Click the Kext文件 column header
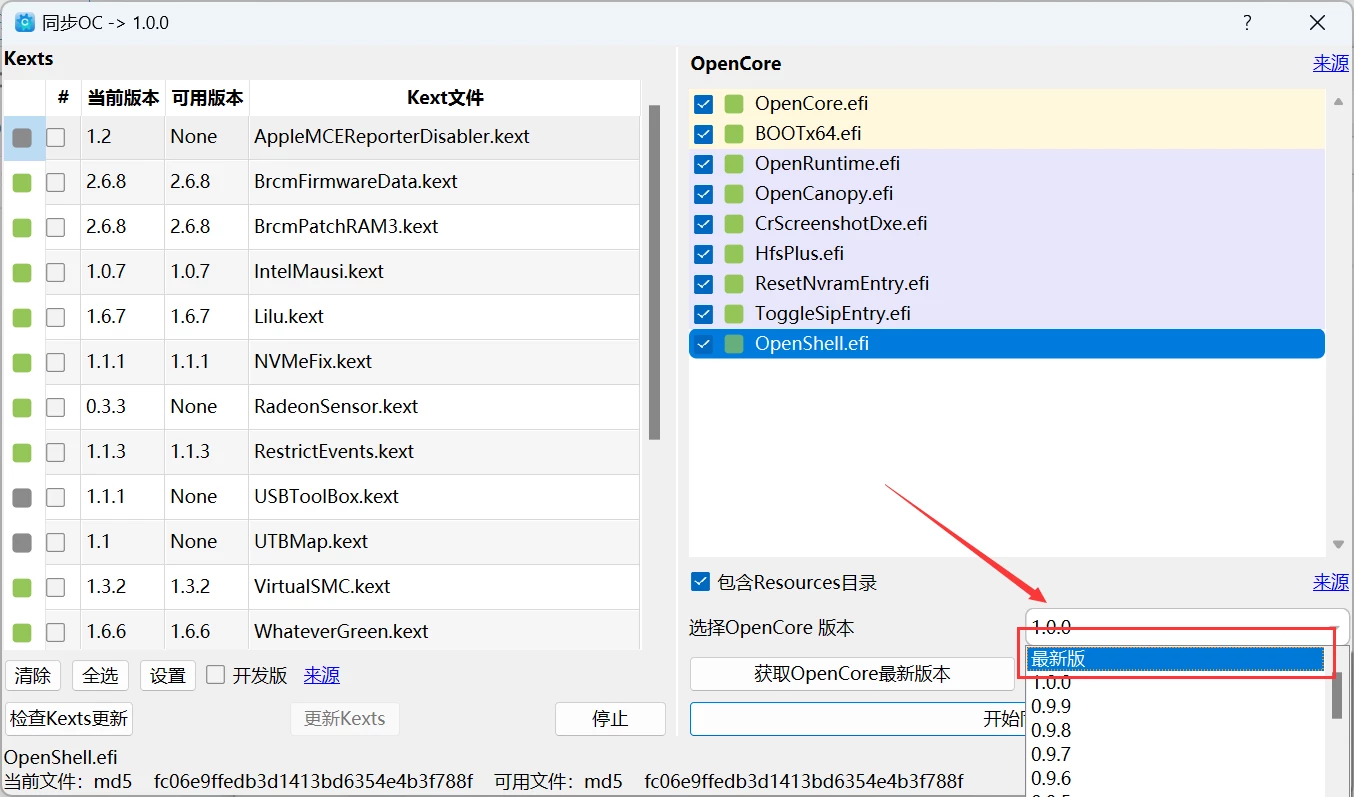This screenshot has width=1354, height=797. pyautogui.click(x=444, y=98)
